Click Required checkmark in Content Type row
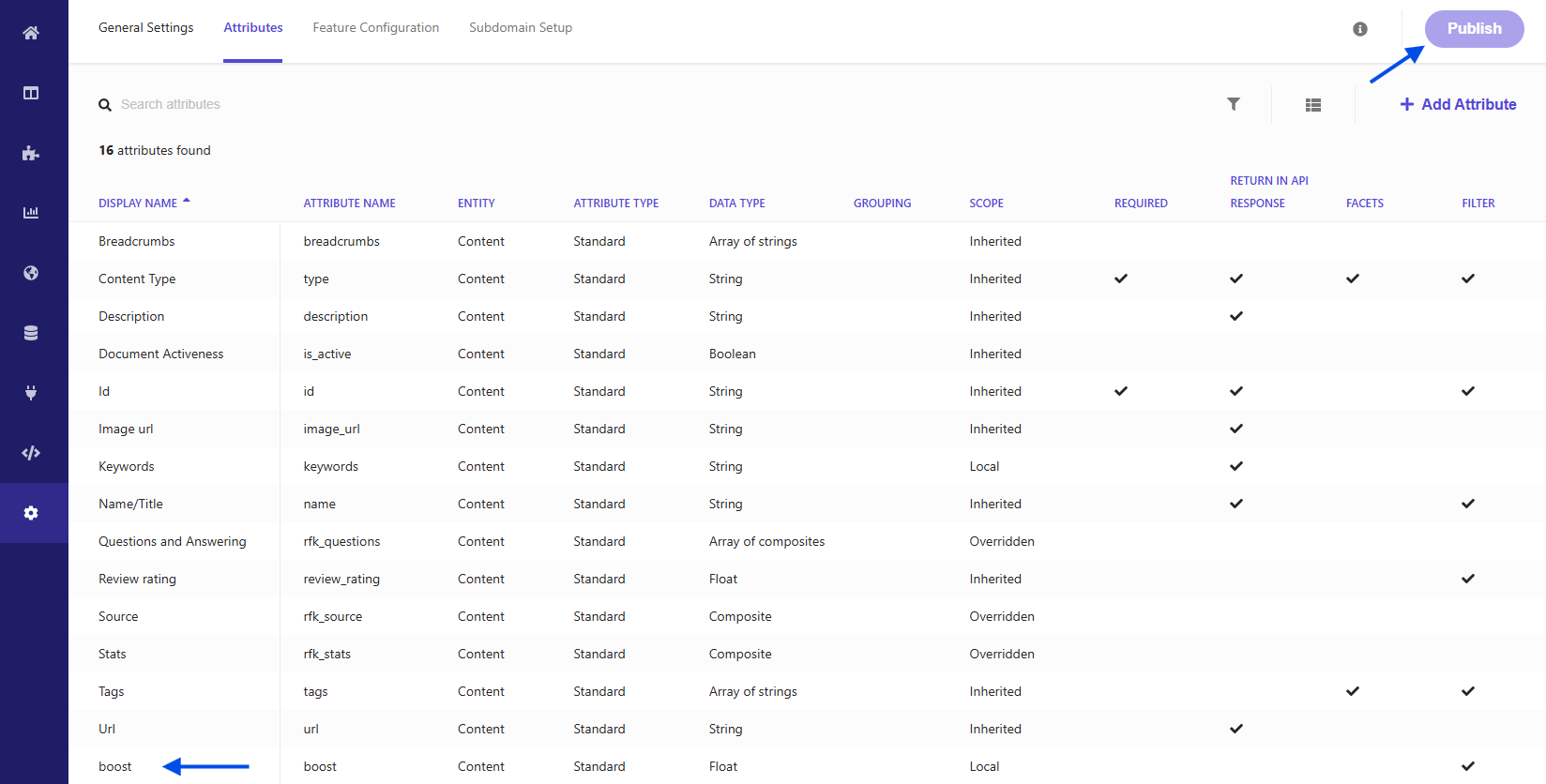Viewport: 1546px width, 784px height. pos(1121,279)
